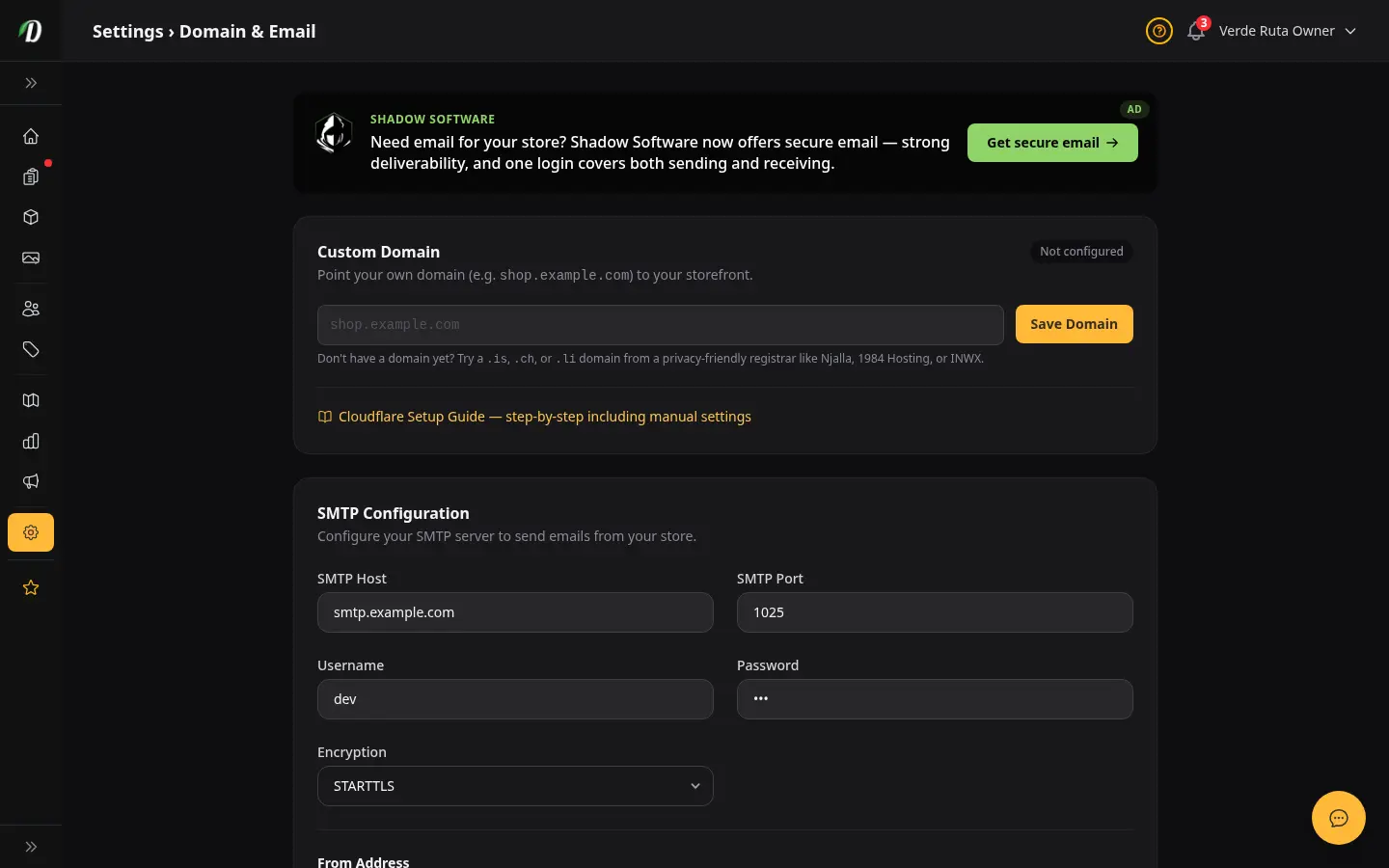This screenshot has height=868, width=1389.
Task: Open the Marketing megaphone icon
Action: pyautogui.click(x=31, y=481)
